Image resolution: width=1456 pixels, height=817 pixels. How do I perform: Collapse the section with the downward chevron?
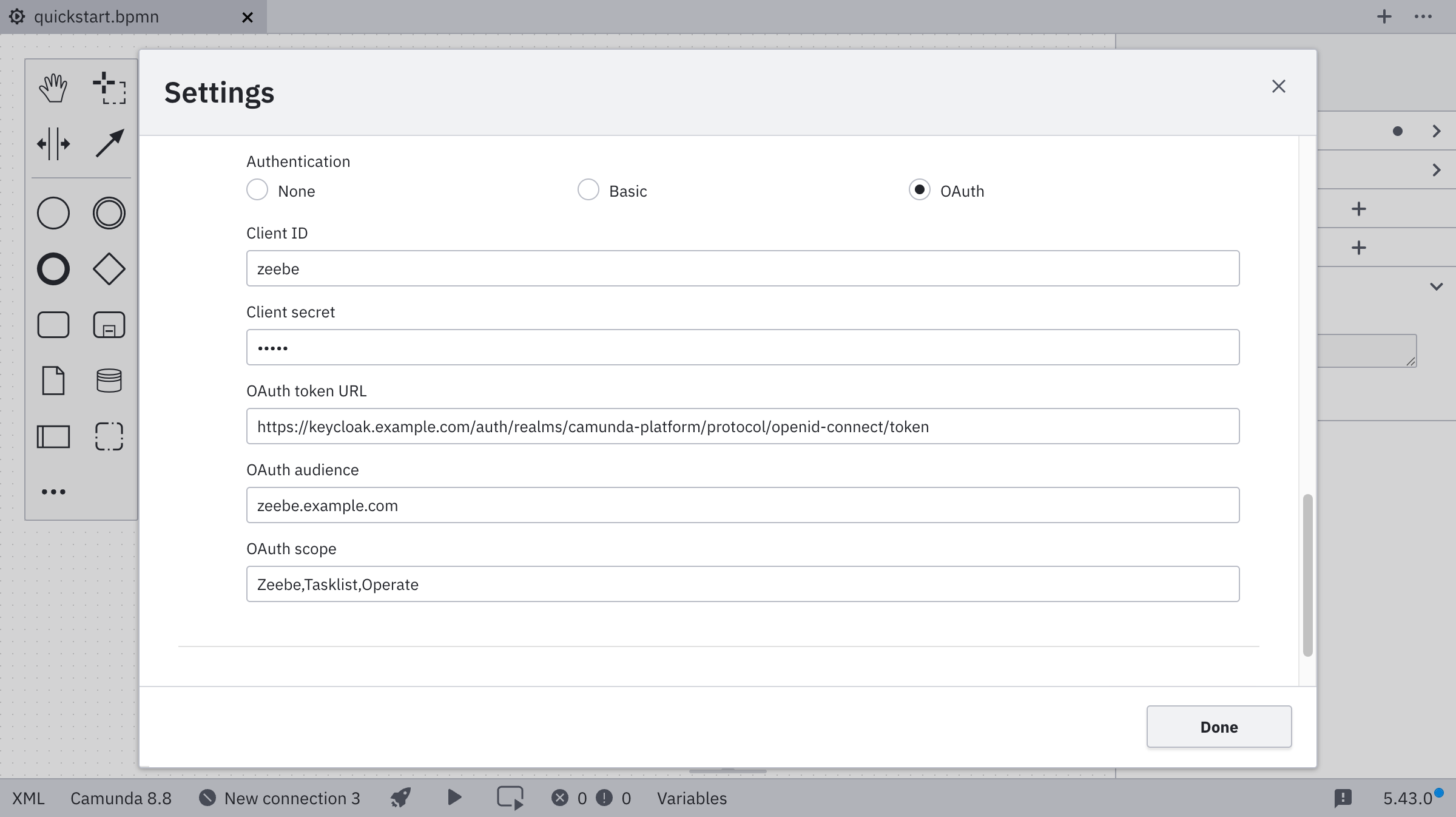click(1437, 286)
